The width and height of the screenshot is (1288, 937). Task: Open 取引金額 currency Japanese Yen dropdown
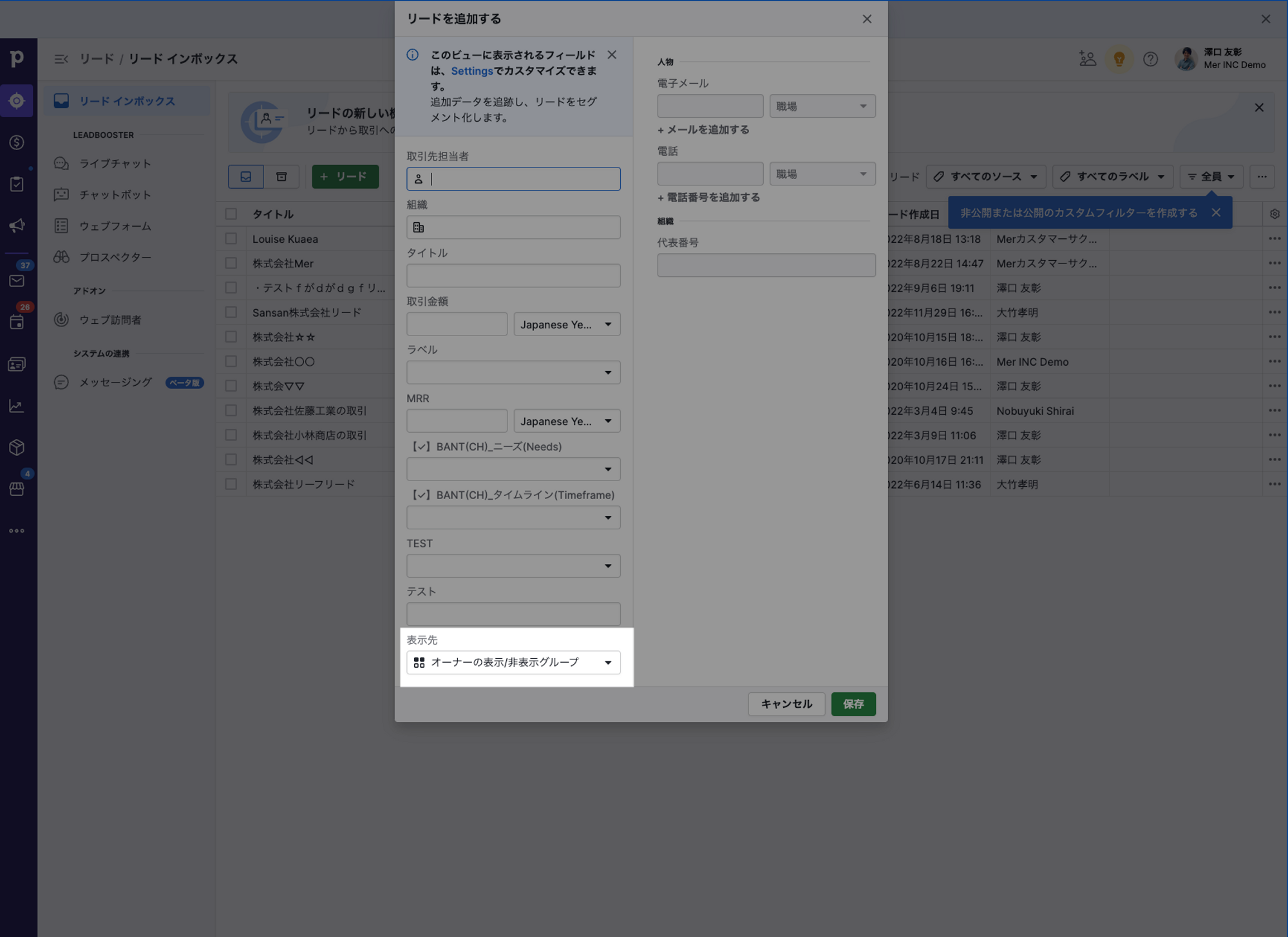(567, 325)
